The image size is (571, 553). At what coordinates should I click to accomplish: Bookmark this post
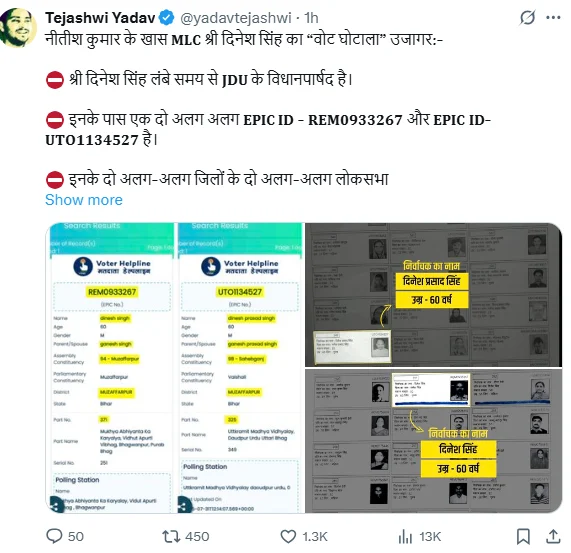(x=523, y=537)
